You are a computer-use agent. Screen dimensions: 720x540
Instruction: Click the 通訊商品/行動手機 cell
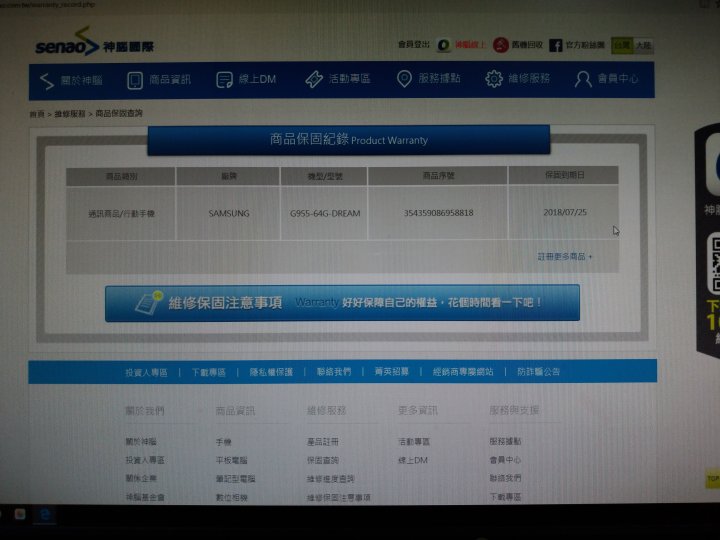click(x=121, y=214)
